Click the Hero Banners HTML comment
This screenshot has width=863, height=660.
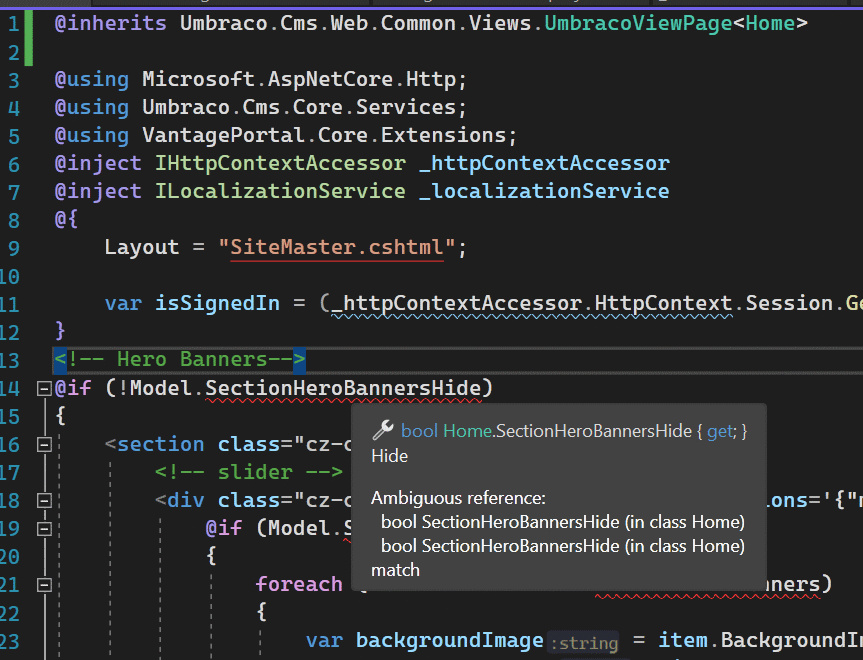(x=179, y=359)
